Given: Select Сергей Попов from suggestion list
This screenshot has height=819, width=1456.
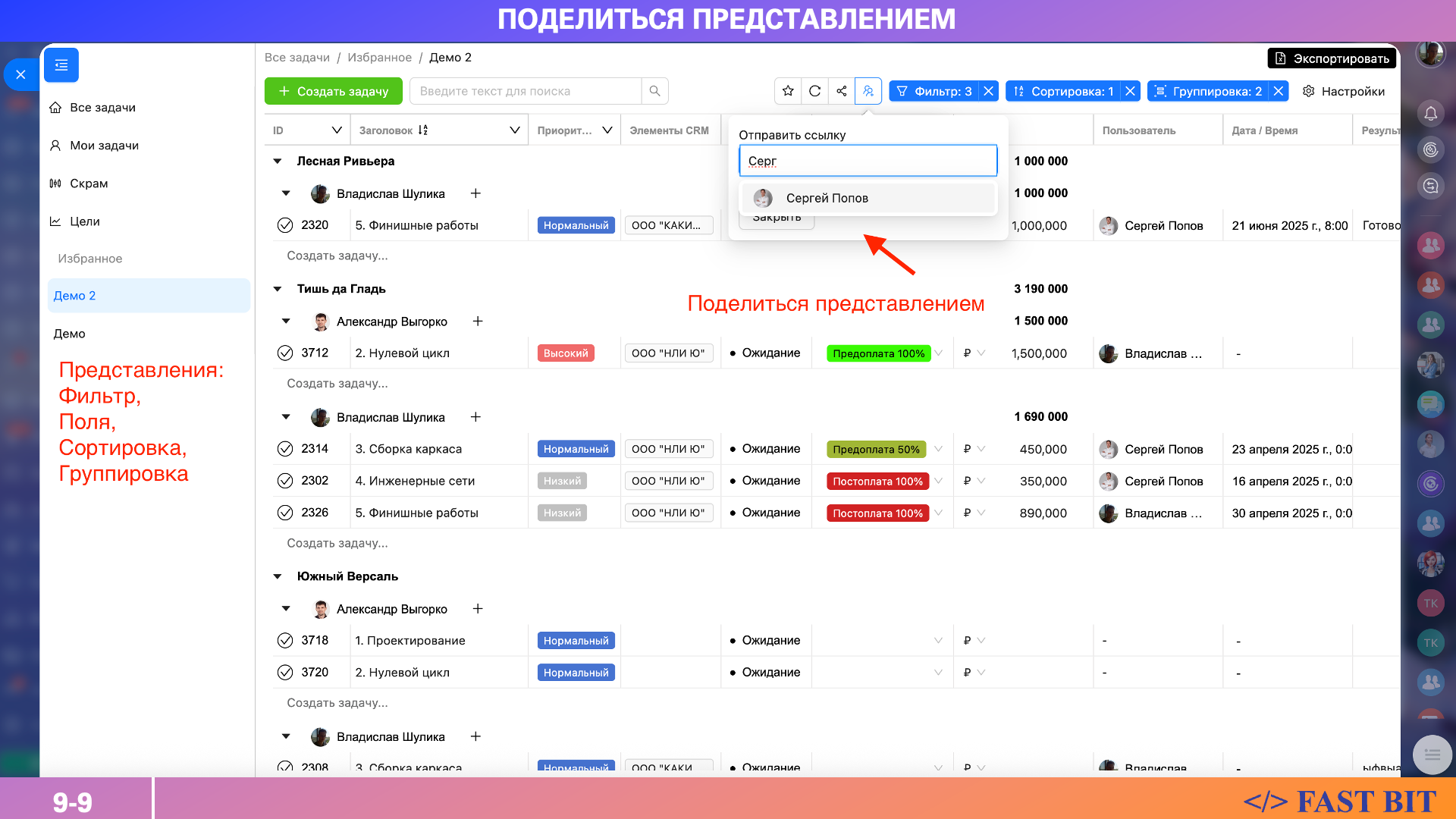Looking at the screenshot, I should click(827, 198).
